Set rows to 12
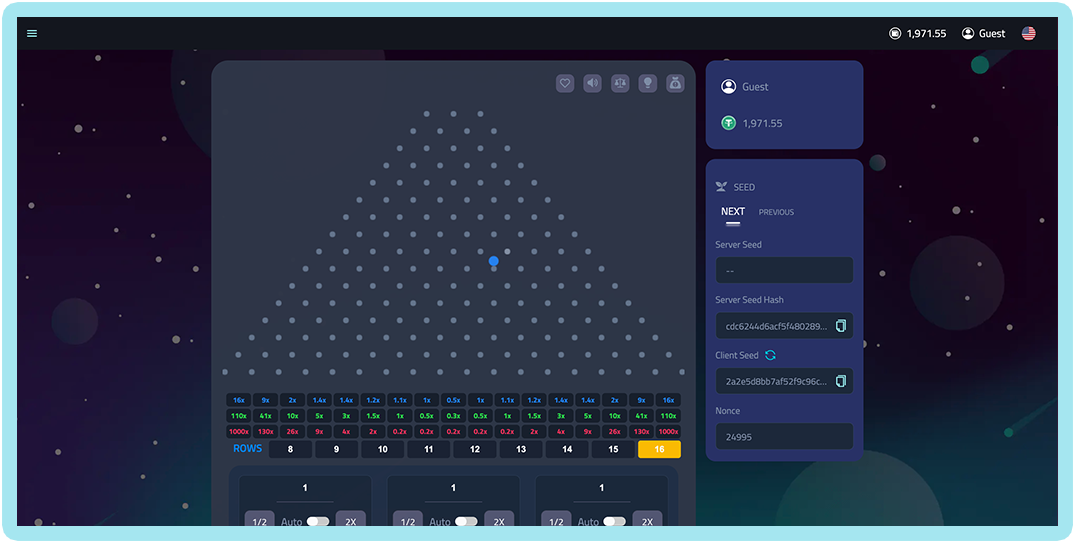Image resolution: width=1075 pixels, height=543 pixels. click(475, 449)
